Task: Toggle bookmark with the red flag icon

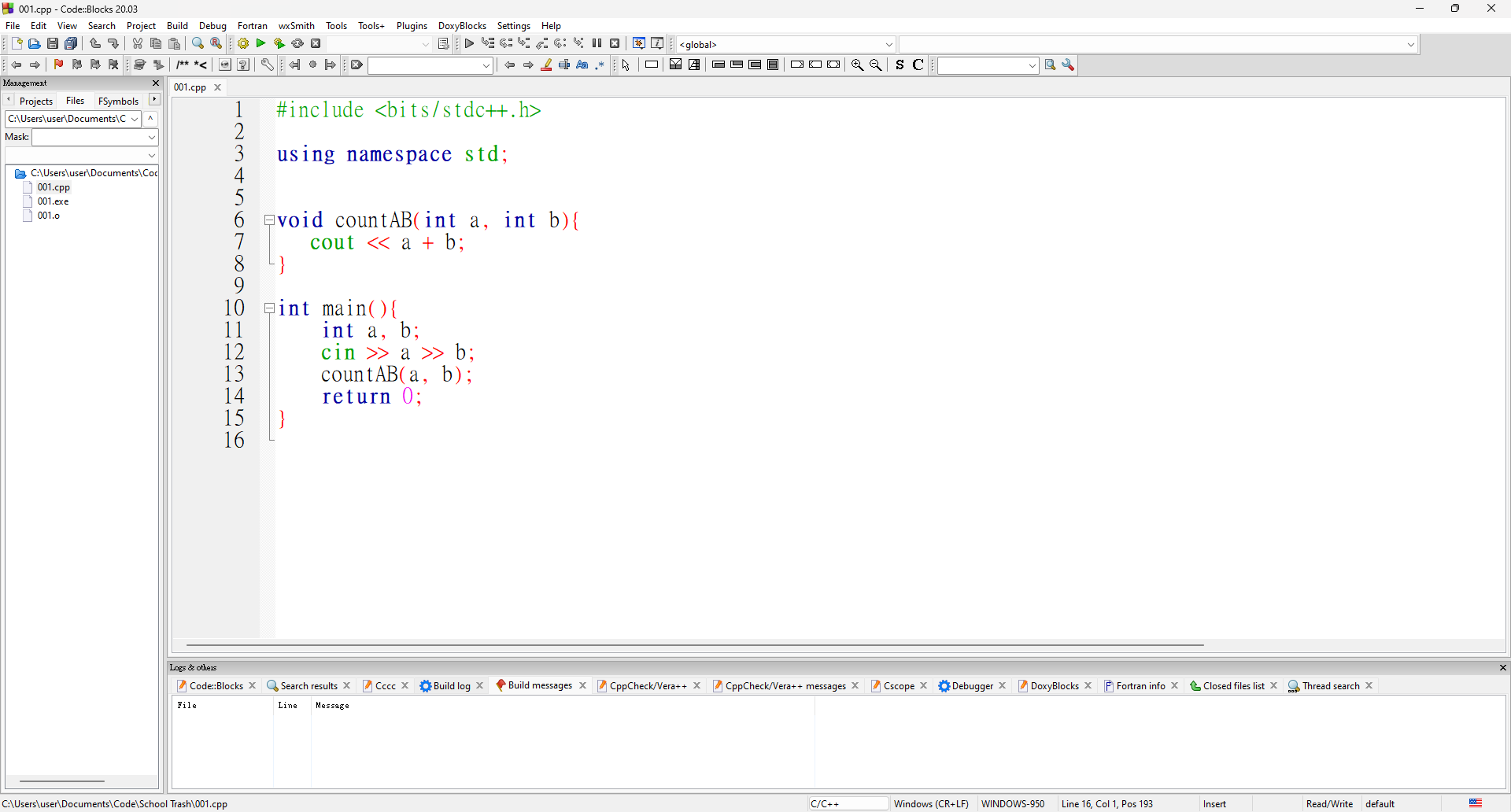Action: 58,65
